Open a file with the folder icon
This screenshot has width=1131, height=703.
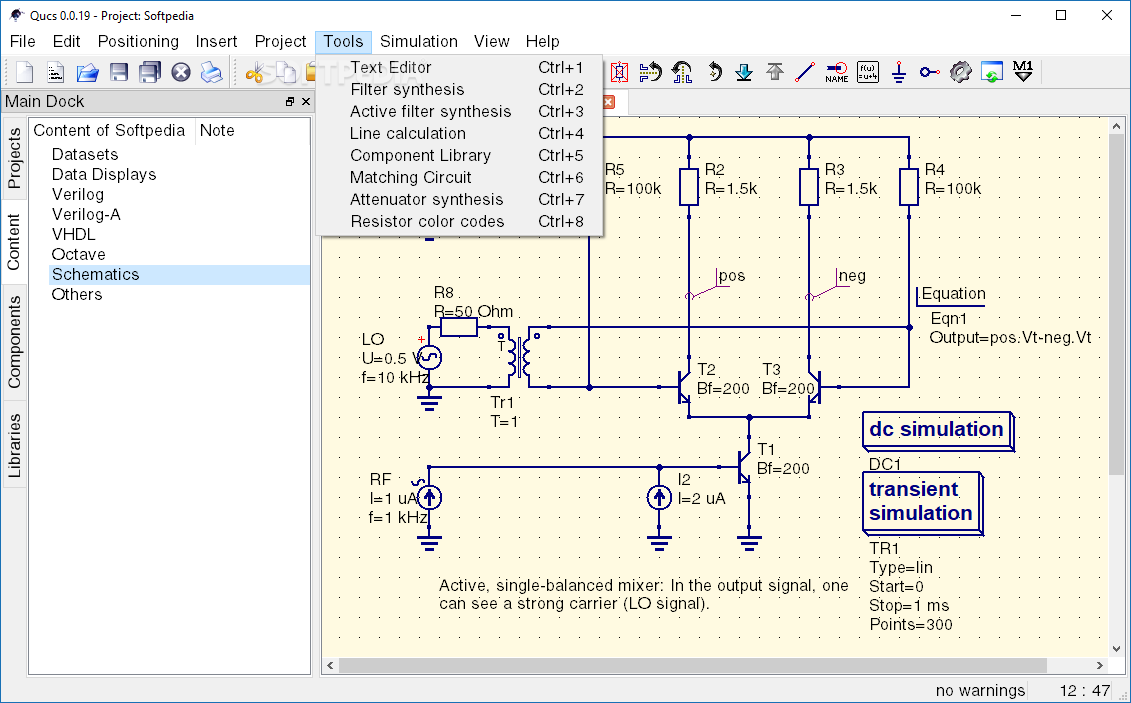coord(87,72)
